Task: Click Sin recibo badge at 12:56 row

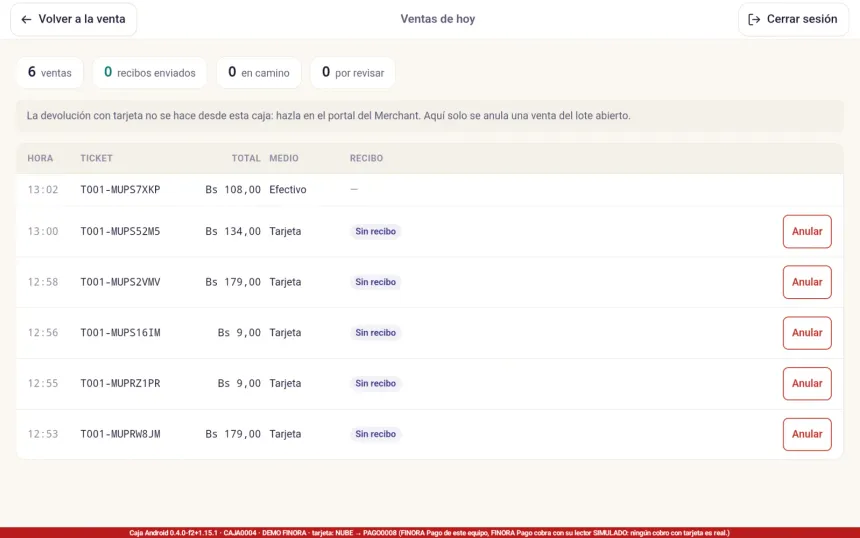Action: click(x=375, y=333)
